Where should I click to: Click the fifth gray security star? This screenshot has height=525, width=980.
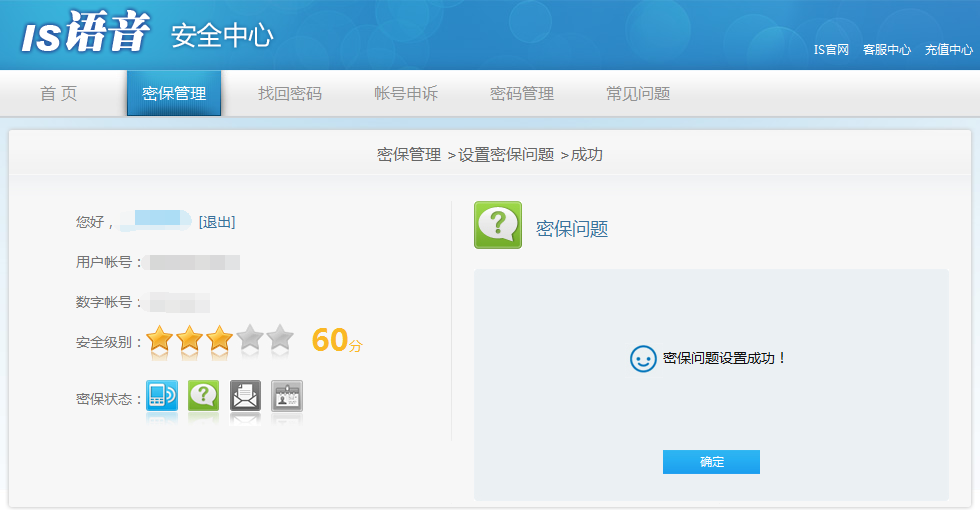280,338
